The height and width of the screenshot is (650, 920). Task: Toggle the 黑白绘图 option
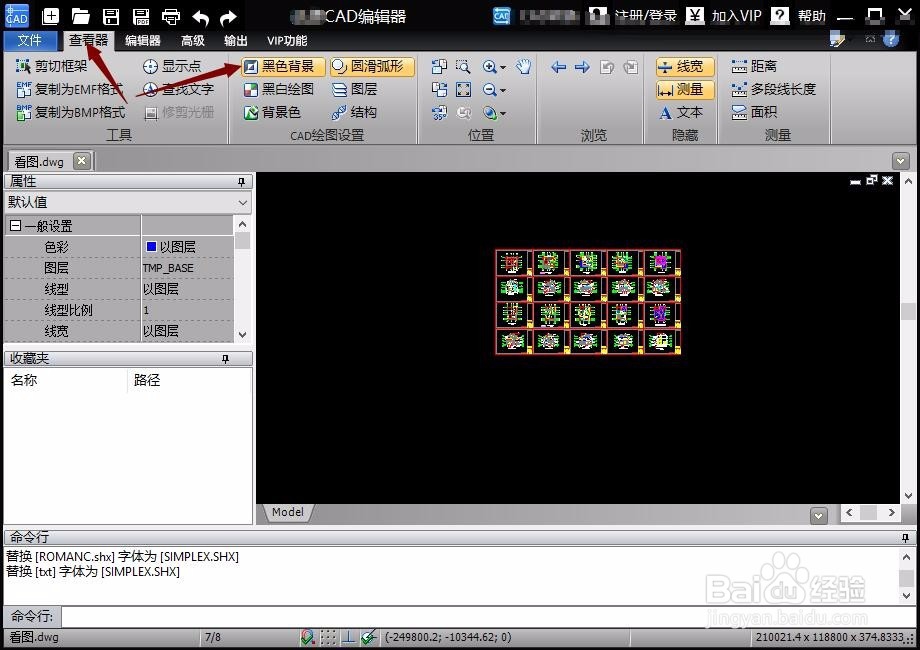(279, 89)
